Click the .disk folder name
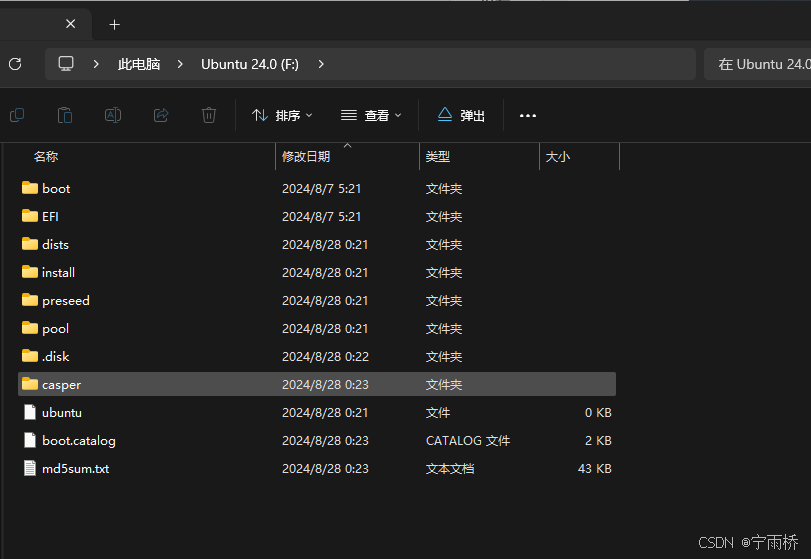The image size is (811, 559). click(55, 356)
